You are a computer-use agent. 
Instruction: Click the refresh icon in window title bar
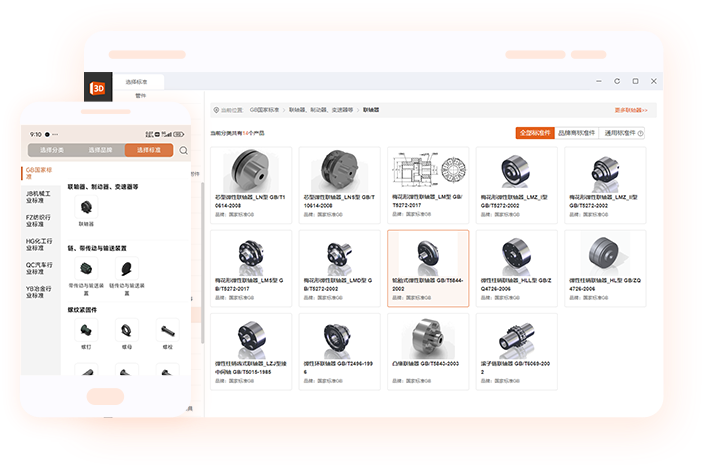coord(617,81)
